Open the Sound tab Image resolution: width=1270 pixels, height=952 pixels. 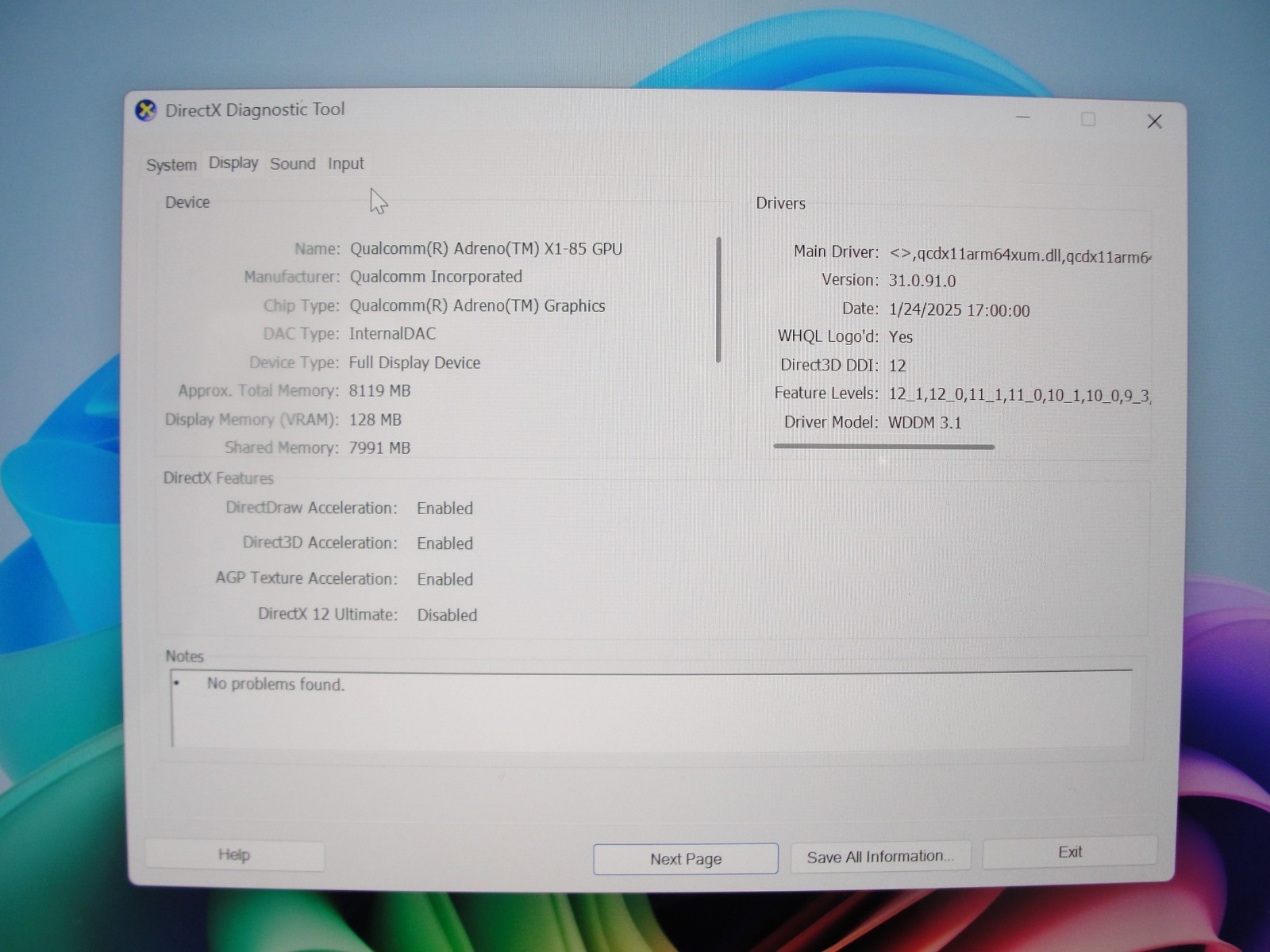[x=293, y=163]
